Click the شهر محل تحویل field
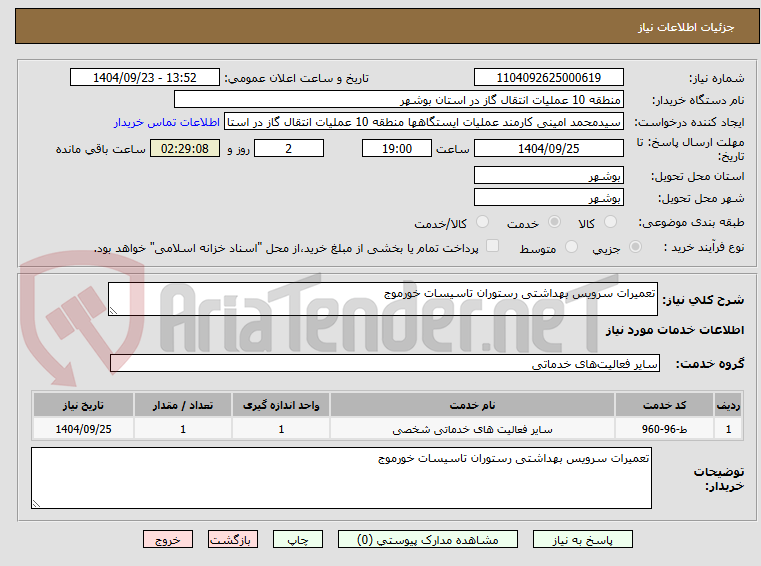Image resolution: width=761 pixels, height=566 pixels. point(548,198)
